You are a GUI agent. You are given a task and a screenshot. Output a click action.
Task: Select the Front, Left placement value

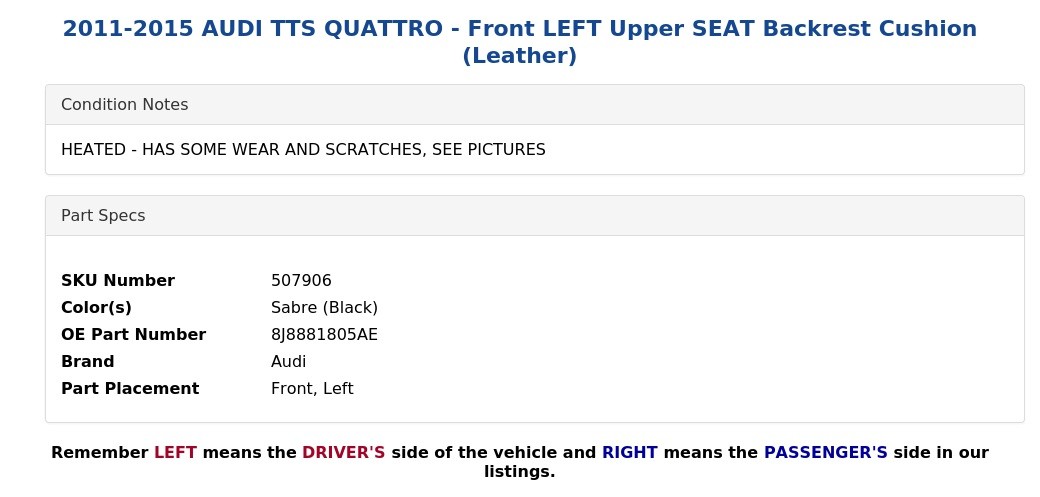tap(312, 389)
